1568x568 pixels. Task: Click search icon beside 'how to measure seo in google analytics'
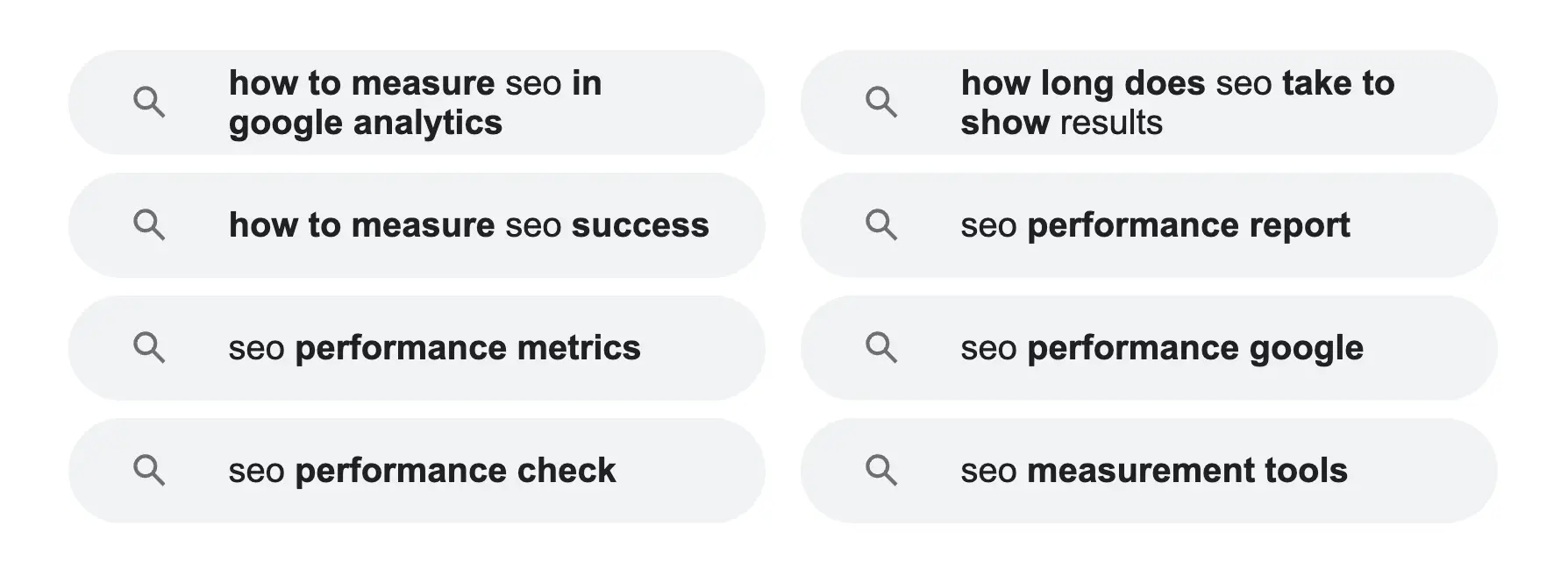click(x=148, y=103)
